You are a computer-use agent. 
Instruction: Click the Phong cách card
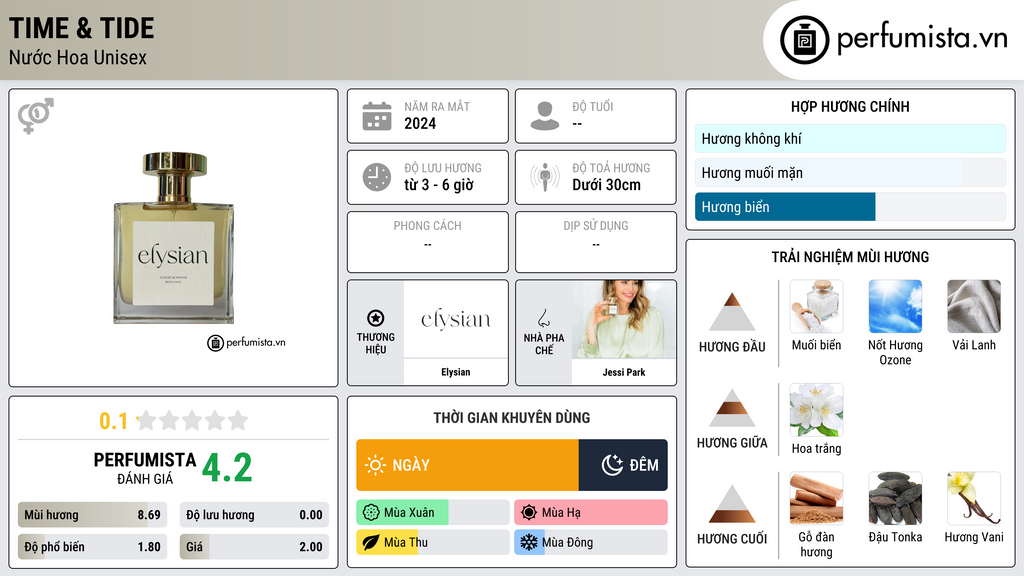tap(428, 242)
